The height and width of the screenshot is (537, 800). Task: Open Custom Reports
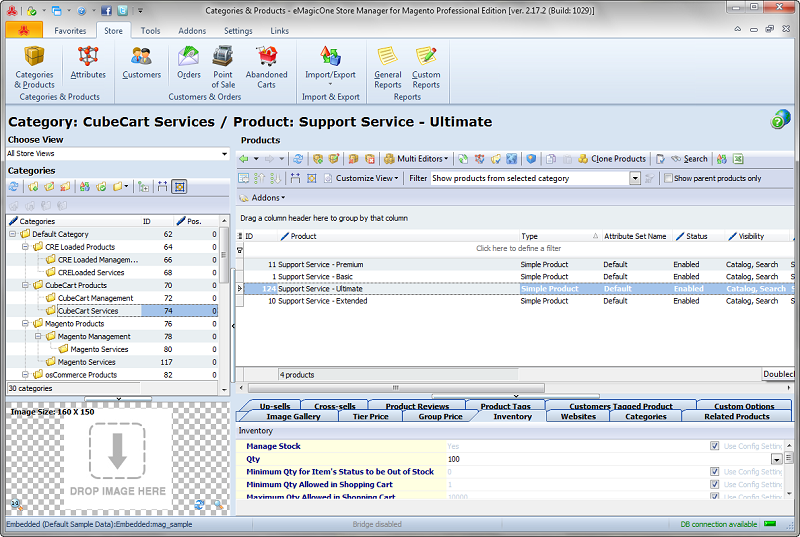tap(426, 67)
